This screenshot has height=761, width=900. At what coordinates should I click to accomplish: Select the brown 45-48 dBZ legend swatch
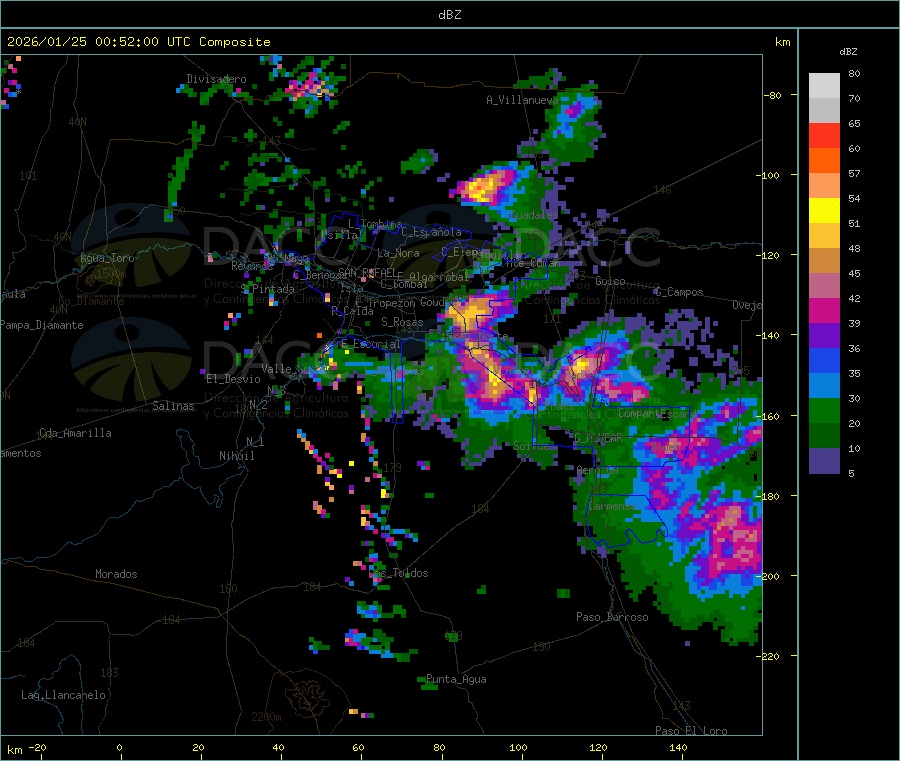(x=824, y=261)
